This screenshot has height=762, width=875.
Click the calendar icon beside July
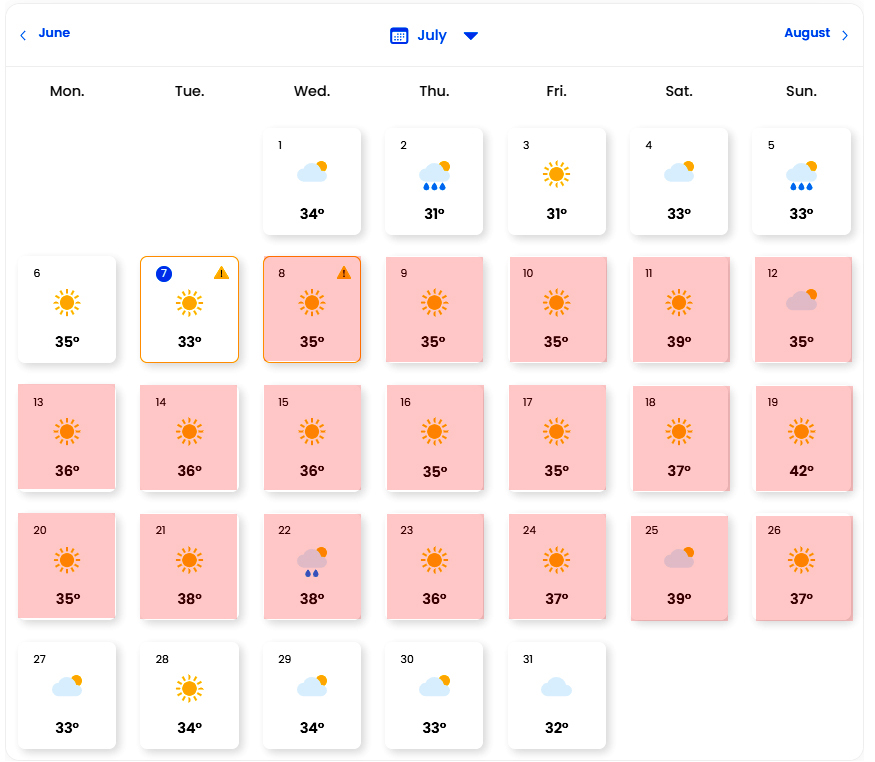coord(398,36)
